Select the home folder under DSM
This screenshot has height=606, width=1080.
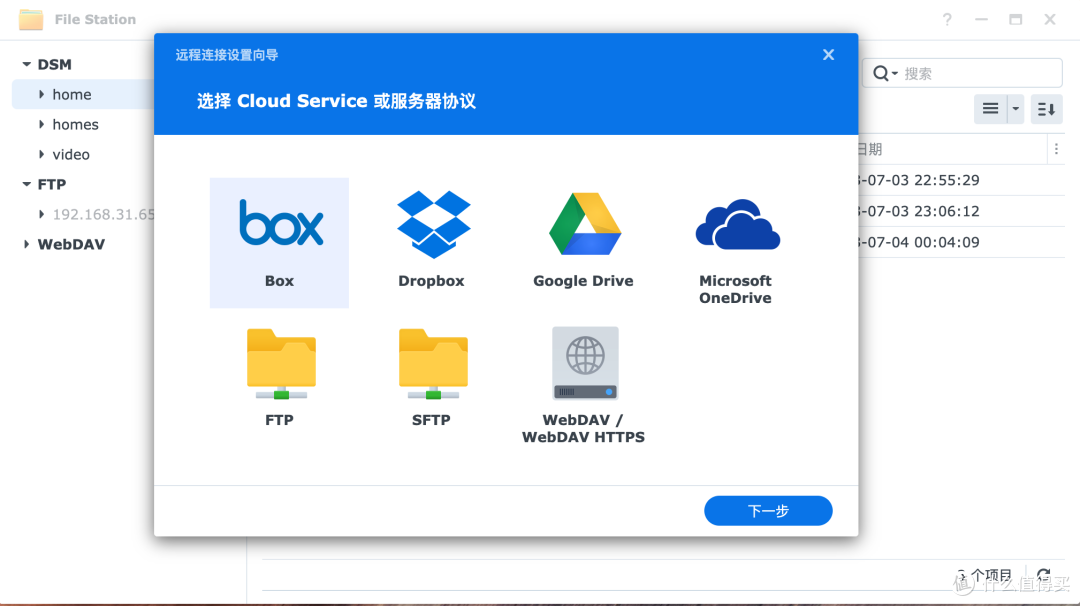(70, 93)
